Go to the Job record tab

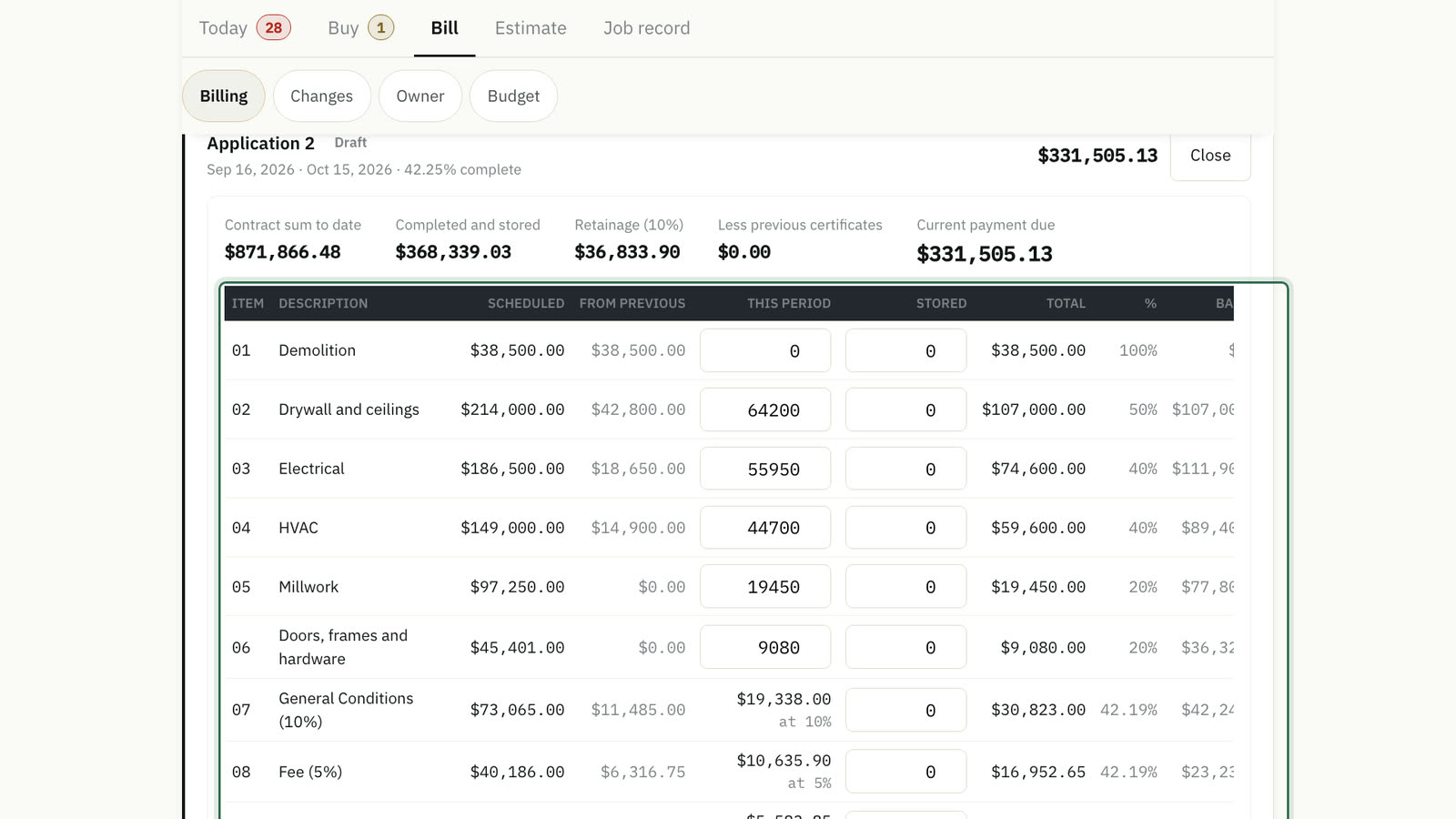point(646,28)
